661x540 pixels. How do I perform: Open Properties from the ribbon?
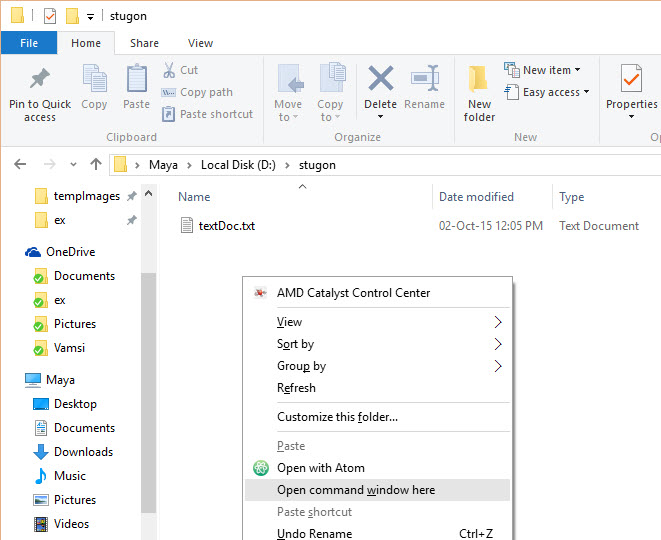coord(631,80)
